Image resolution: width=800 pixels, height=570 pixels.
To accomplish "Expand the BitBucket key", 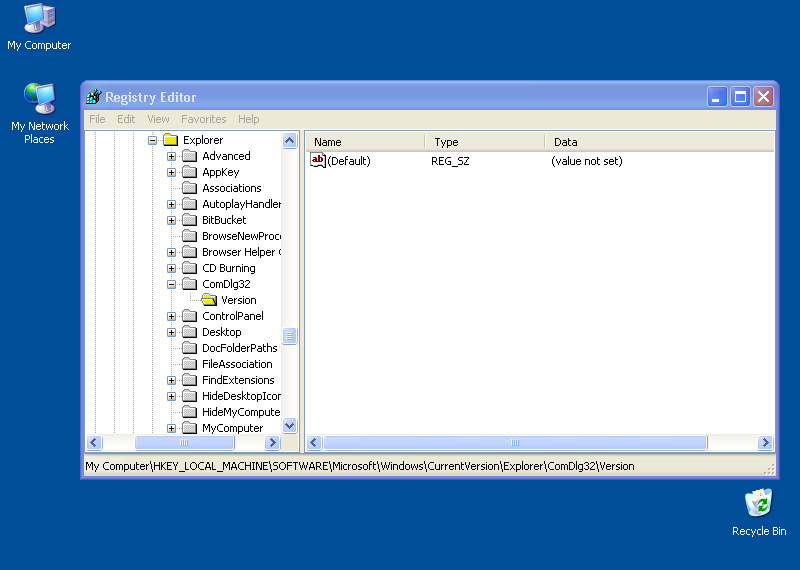I will (171, 220).
